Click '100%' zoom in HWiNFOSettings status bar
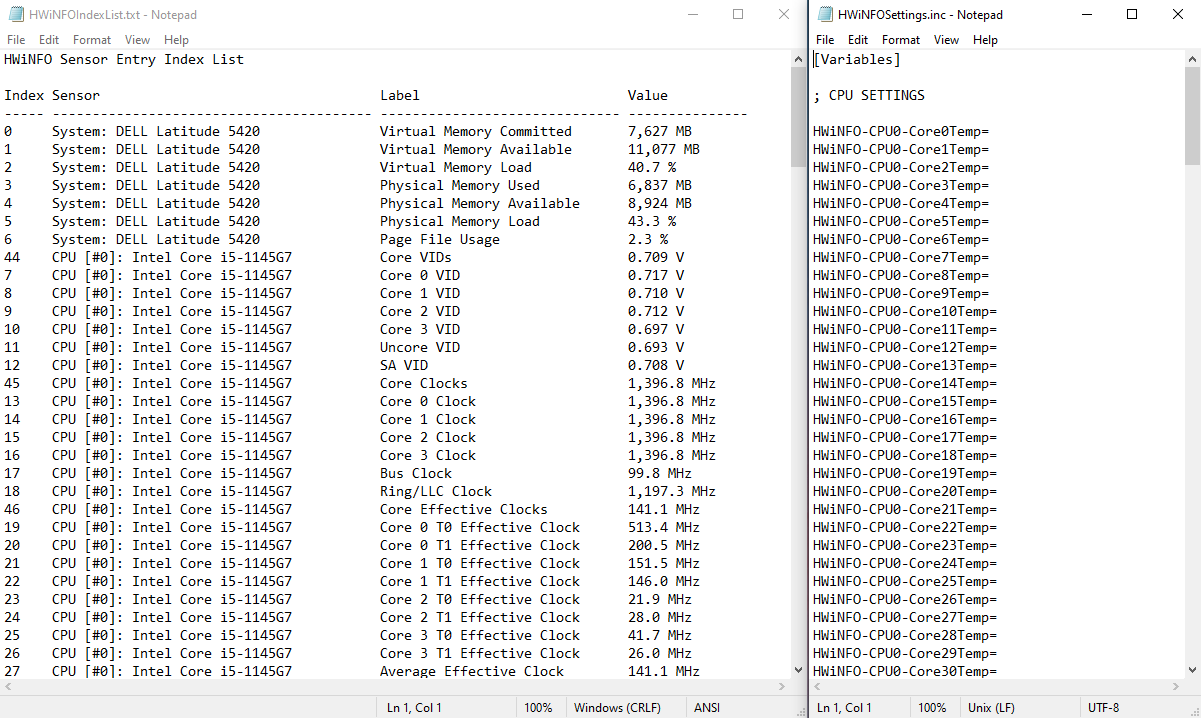This screenshot has height=718, width=1201. [x=932, y=707]
